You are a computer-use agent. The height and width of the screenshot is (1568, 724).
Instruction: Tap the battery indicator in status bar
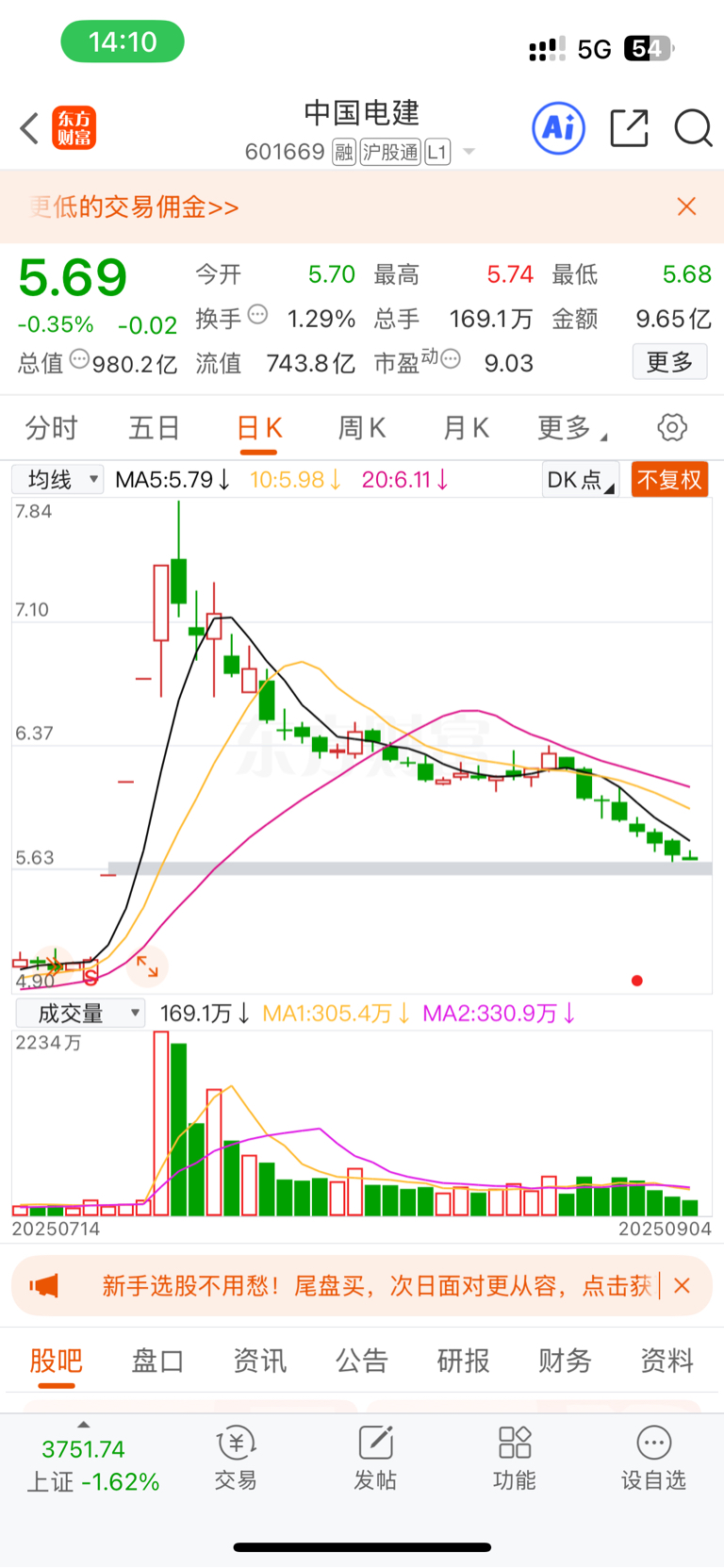coord(650,48)
